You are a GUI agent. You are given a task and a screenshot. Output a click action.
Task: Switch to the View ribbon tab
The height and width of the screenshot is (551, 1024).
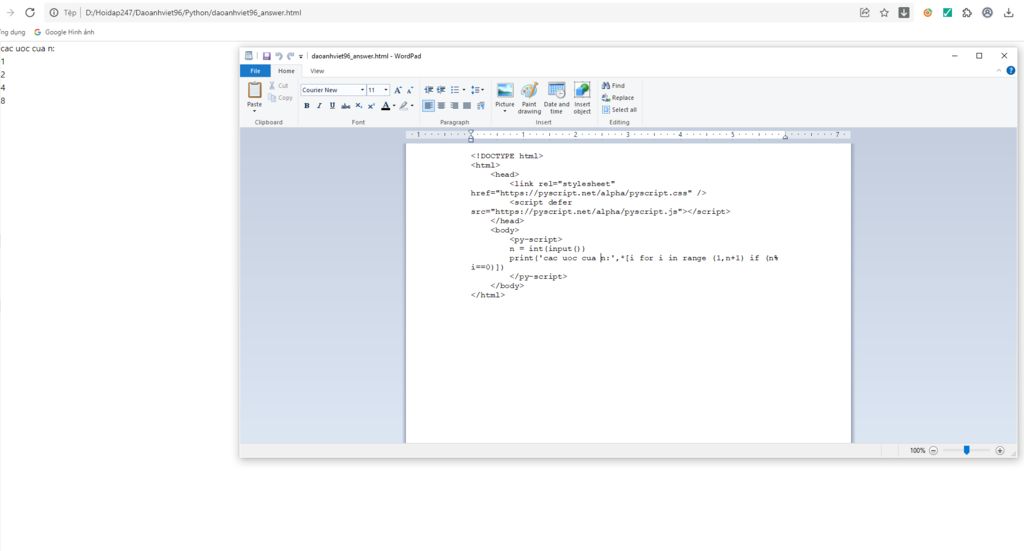(317, 71)
